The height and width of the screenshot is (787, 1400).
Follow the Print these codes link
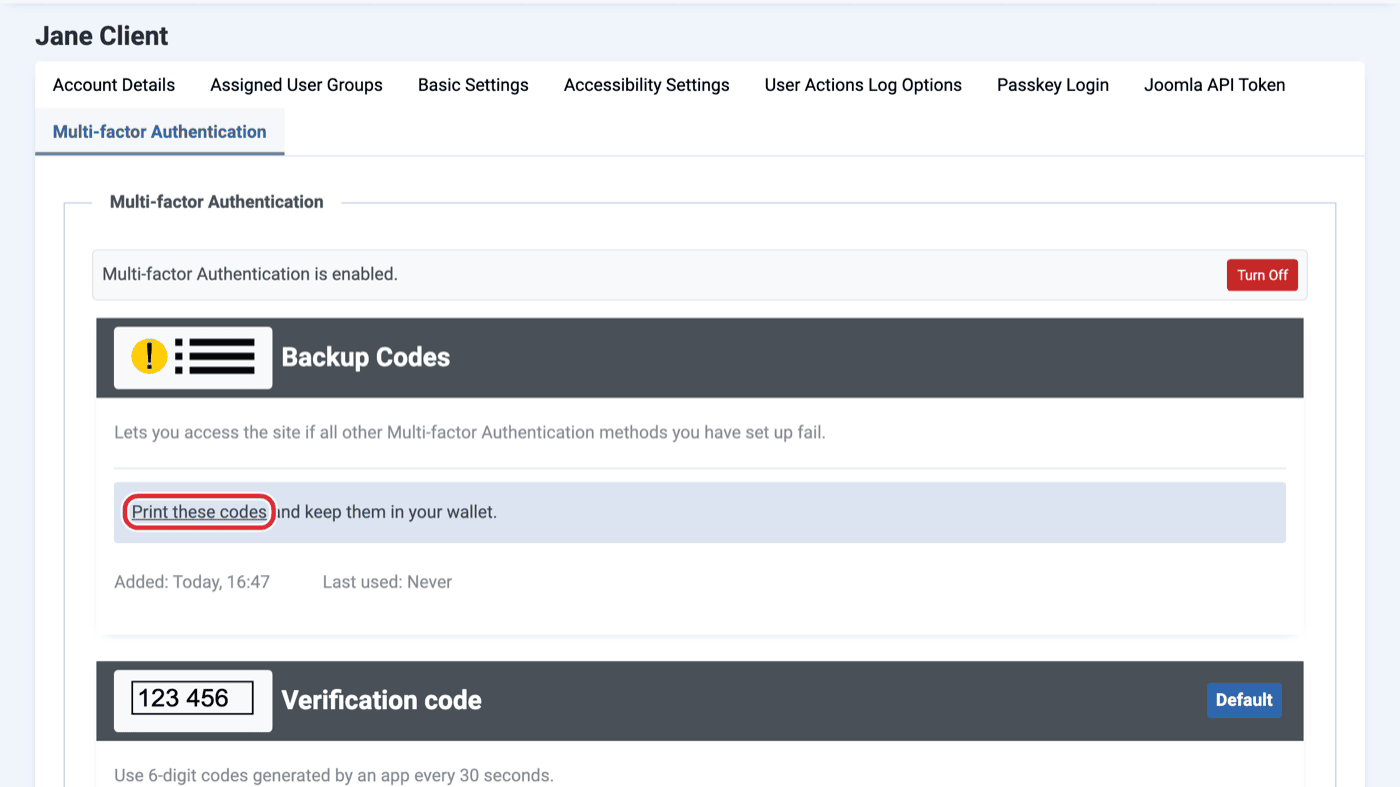[199, 512]
